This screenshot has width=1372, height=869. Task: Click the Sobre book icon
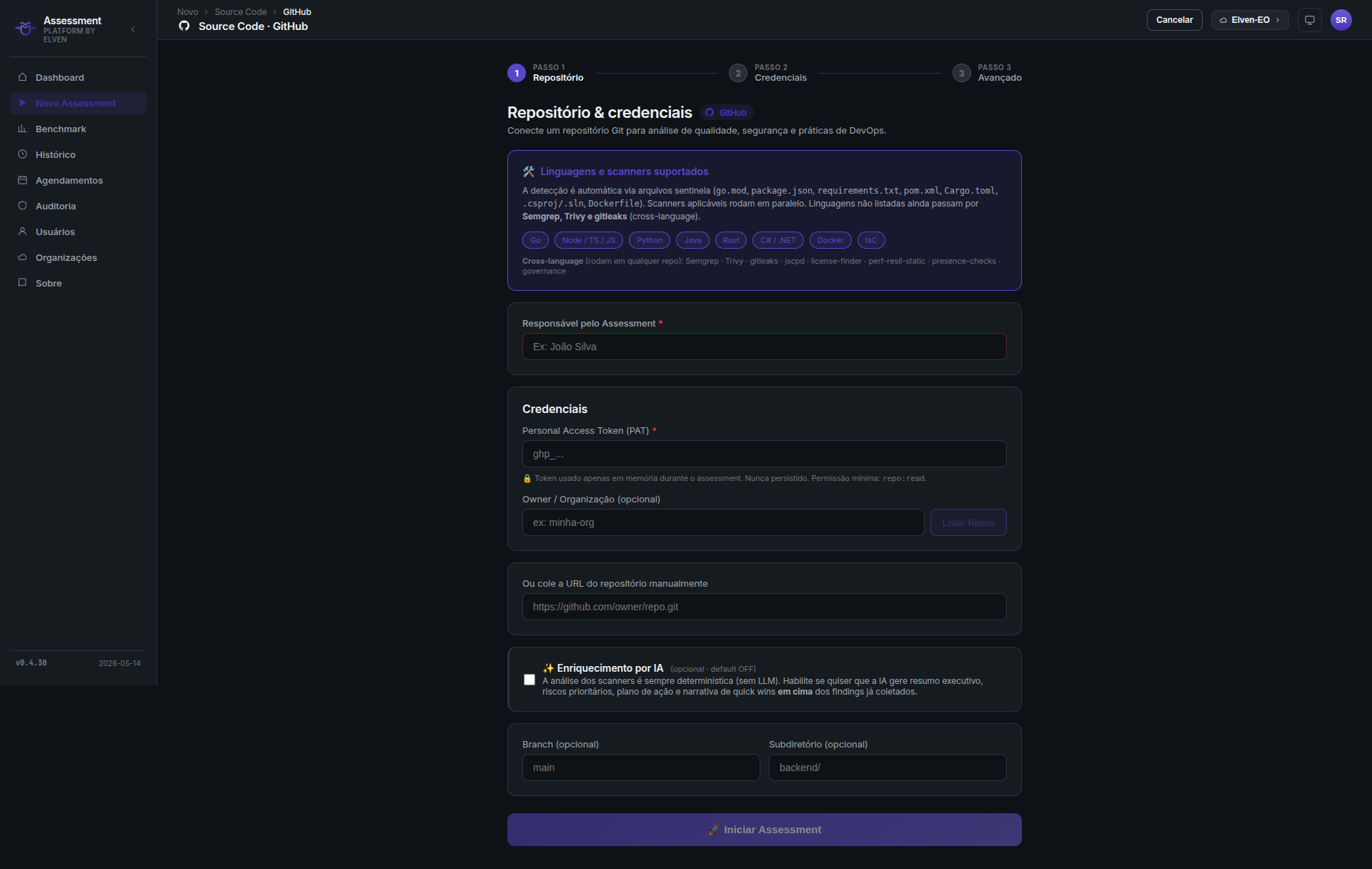(22, 283)
